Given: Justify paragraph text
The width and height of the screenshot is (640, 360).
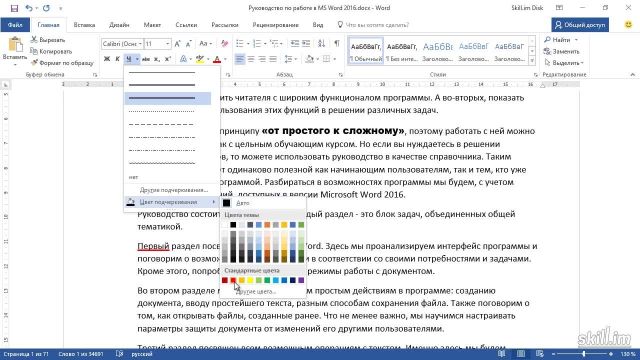Looking at the screenshot, I should [273, 59].
